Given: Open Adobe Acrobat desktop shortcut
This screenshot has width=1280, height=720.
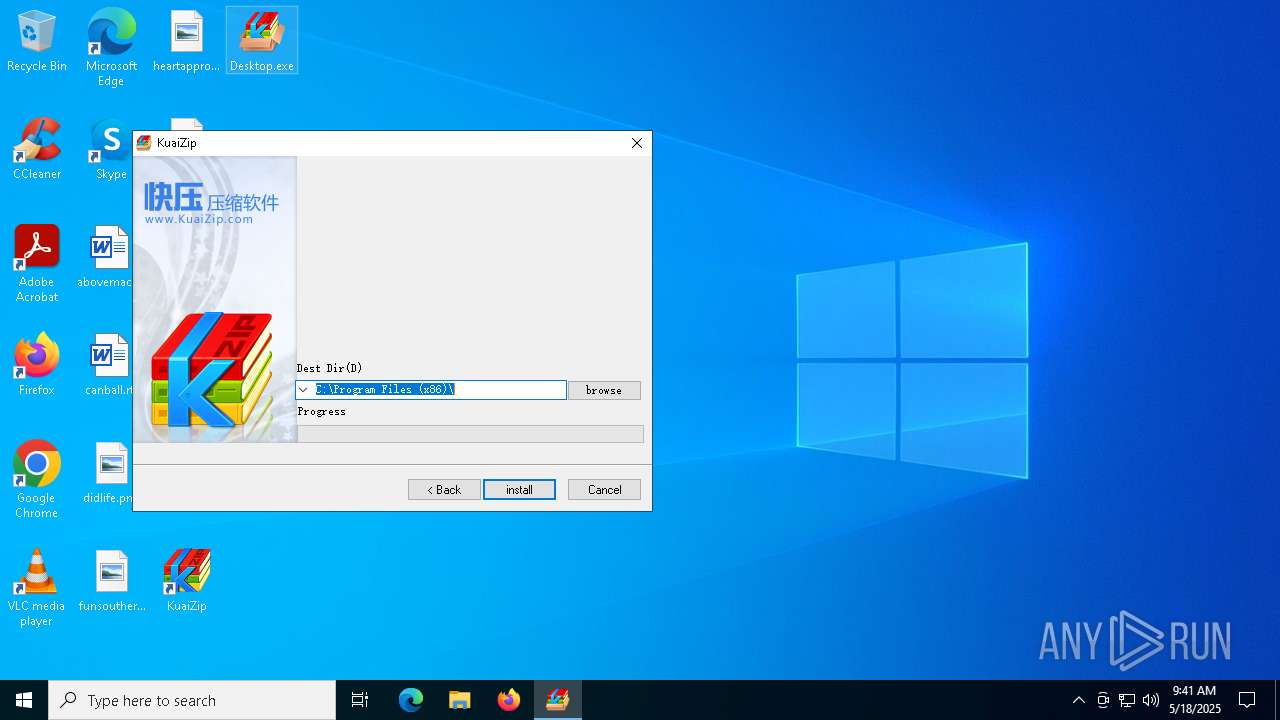Looking at the screenshot, I should (x=37, y=264).
